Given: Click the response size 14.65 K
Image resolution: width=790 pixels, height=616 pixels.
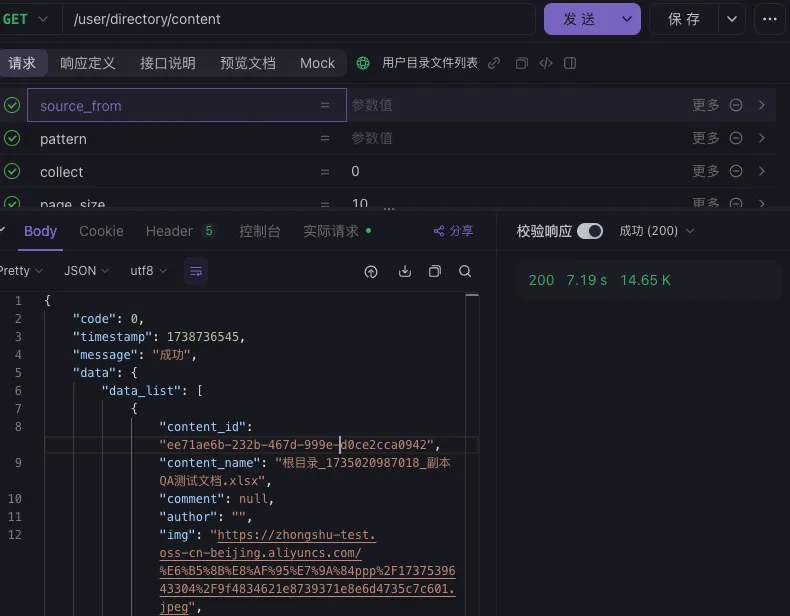Looking at the screenshot, I should [x=645, y=280].
